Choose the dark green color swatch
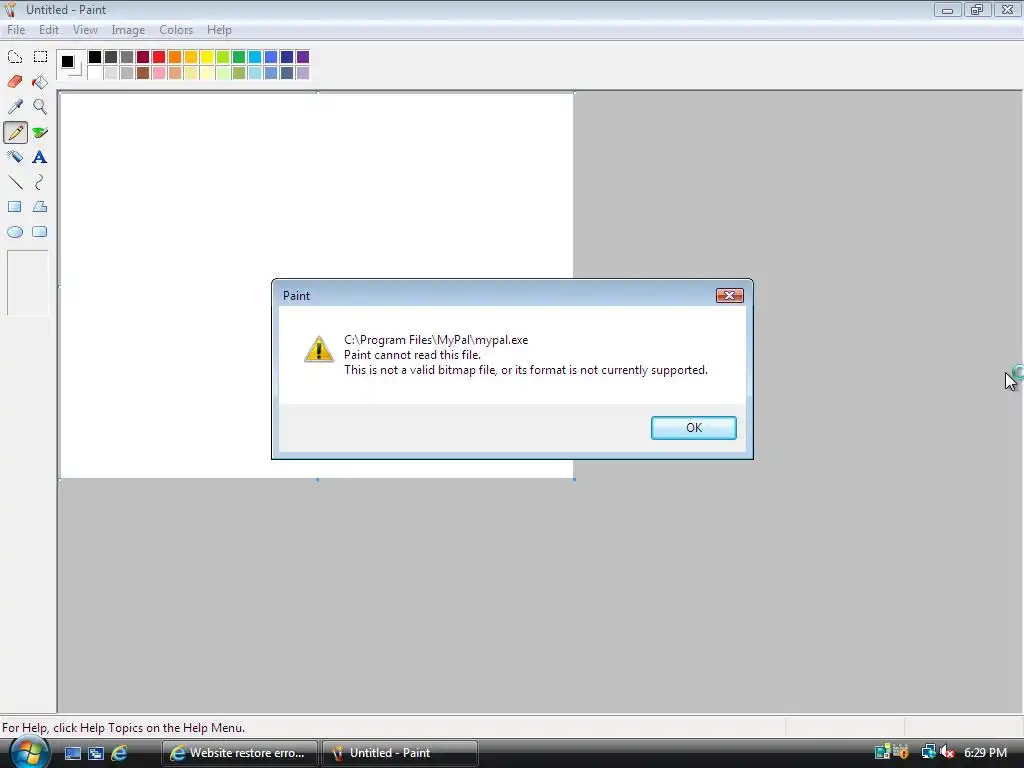 coord(239,57)
